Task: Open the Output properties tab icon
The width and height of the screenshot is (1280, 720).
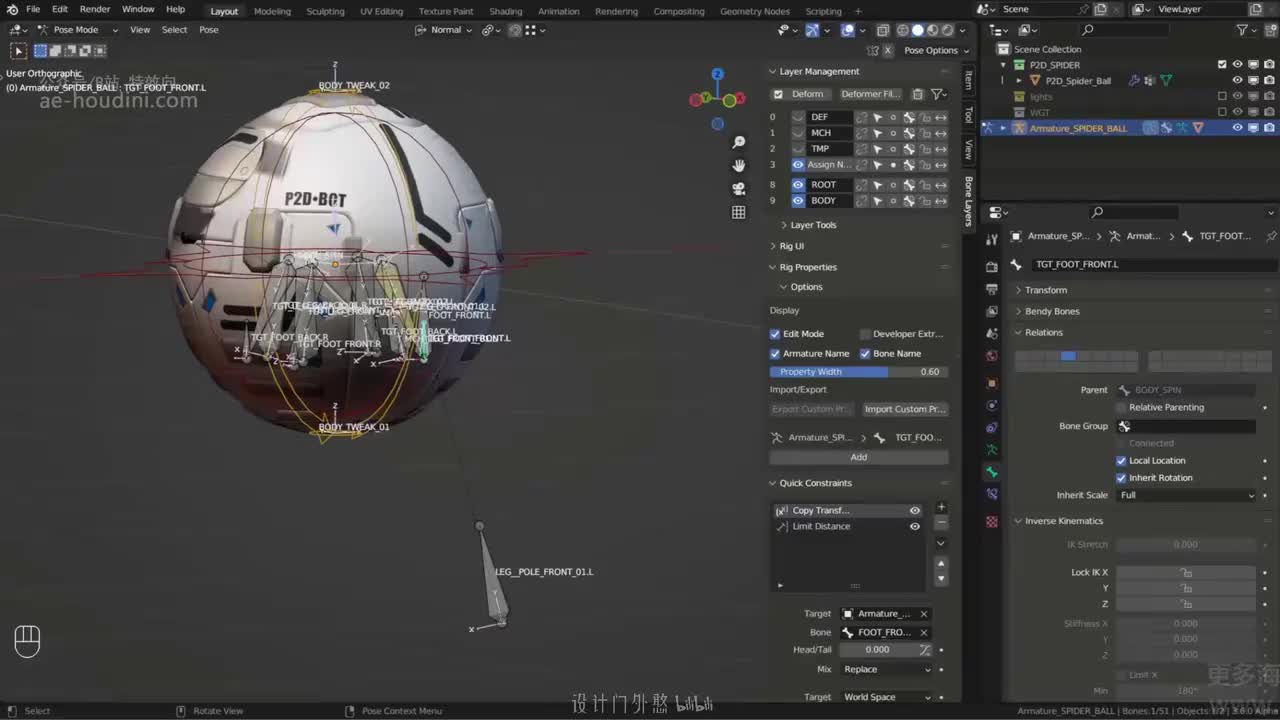Action: pyautogui.click(x=992, y=289)
